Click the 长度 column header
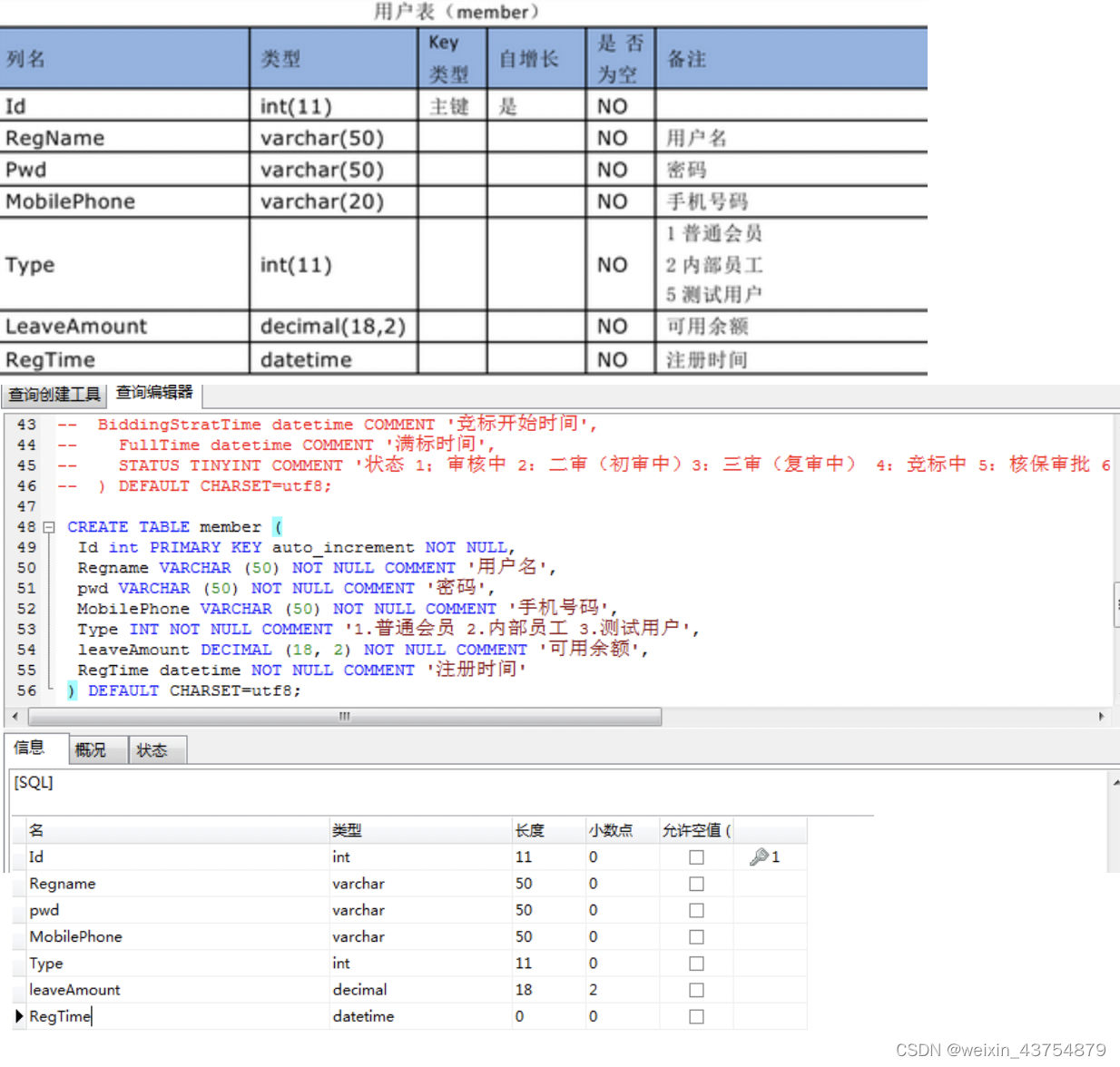The width and height of the screenshot is (1120, 1067). point(548,830)
